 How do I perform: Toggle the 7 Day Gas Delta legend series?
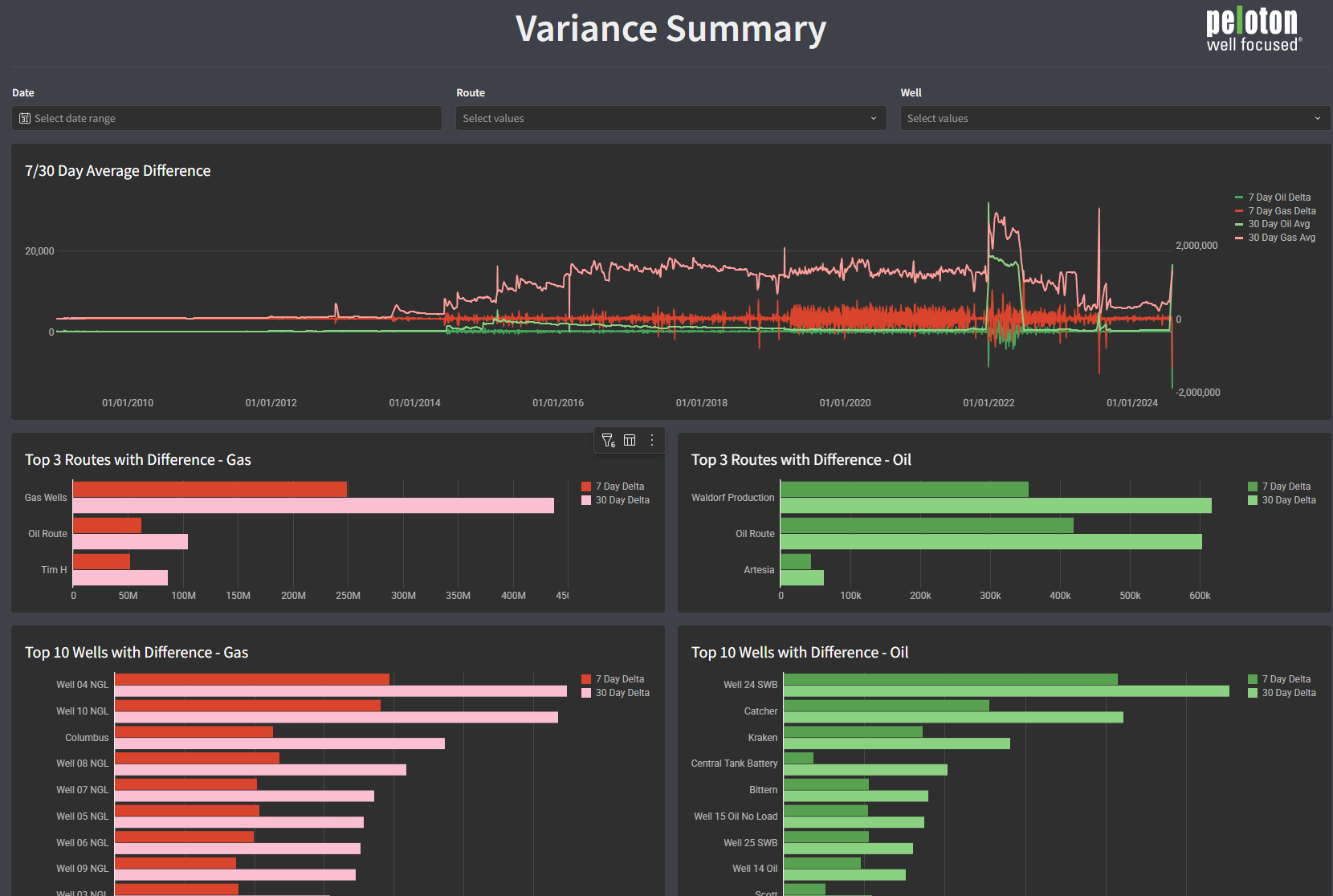(x=1281, y=211)
